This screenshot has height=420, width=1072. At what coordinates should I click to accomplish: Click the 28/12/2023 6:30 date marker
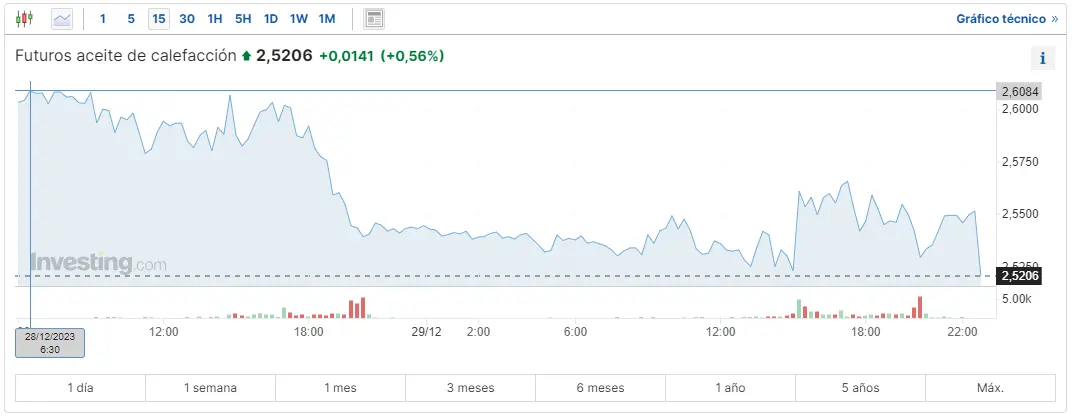coord(49,342)
